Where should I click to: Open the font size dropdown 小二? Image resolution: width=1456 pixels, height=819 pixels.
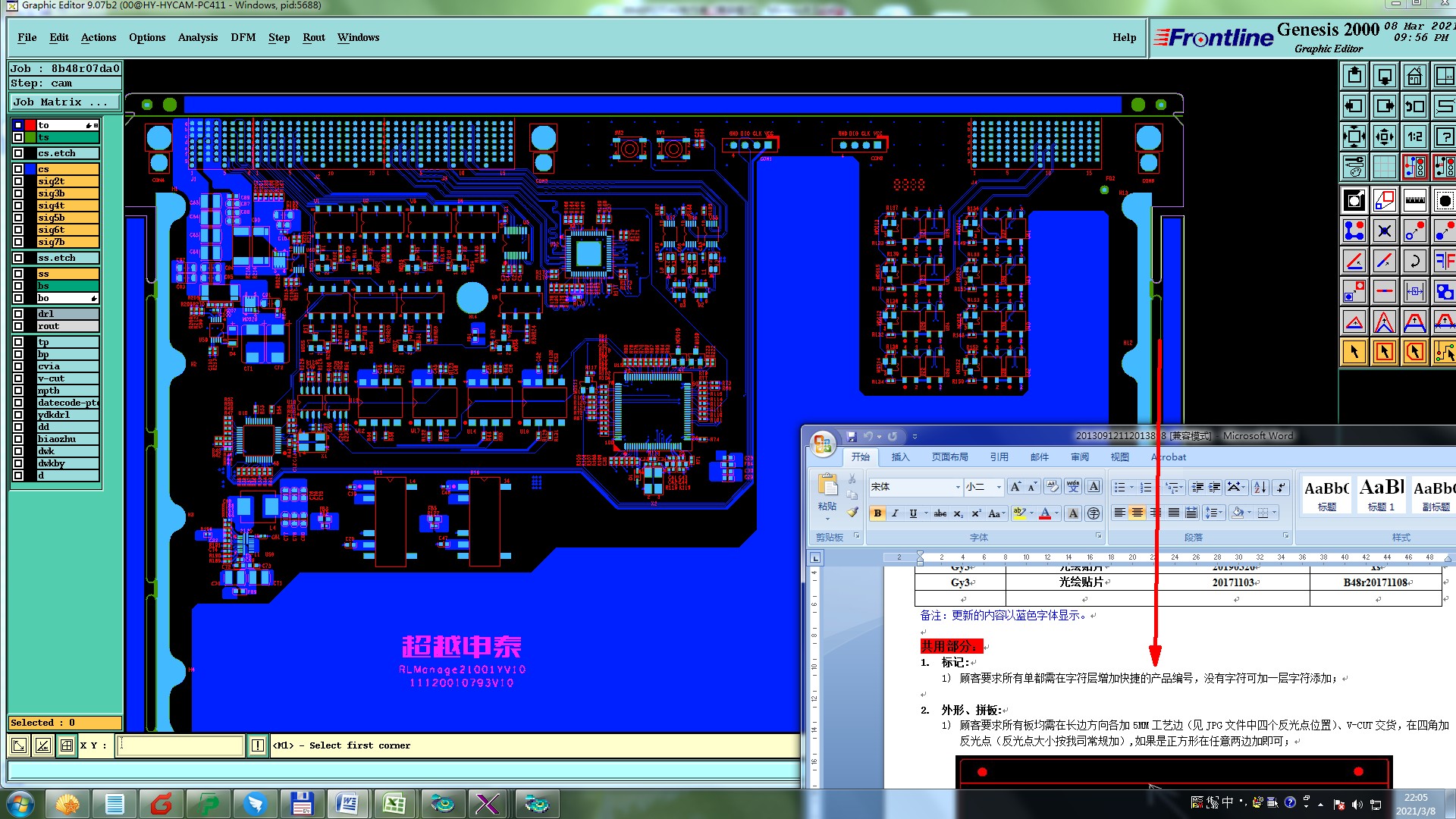(x=999, y=488)
